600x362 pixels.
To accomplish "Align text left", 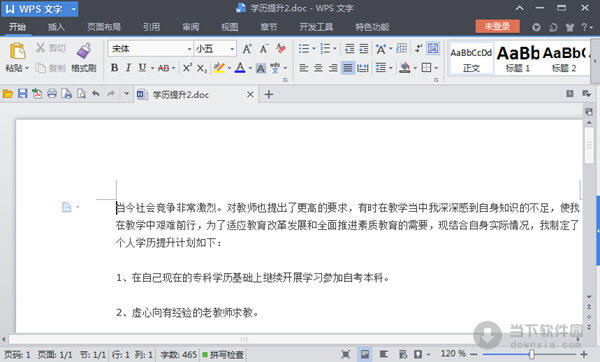I will pyautogui.click(x=304, y=68).
